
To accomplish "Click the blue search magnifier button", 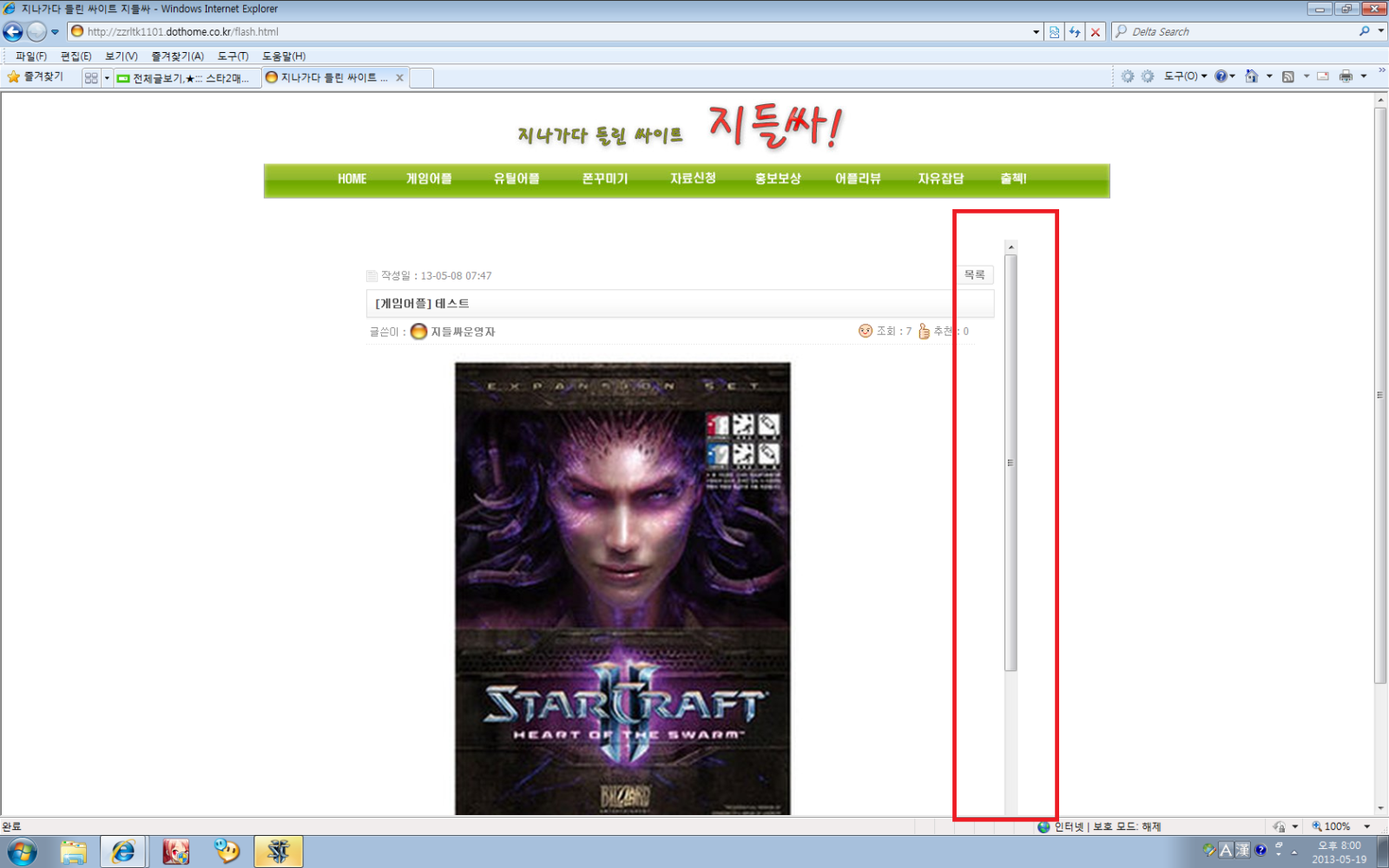I will tap(1365, 31).
